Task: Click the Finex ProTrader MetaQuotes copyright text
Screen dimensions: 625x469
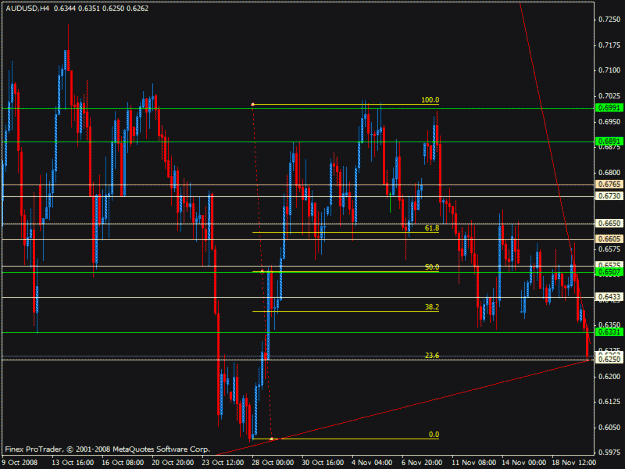Action: (x=107, y=449)
